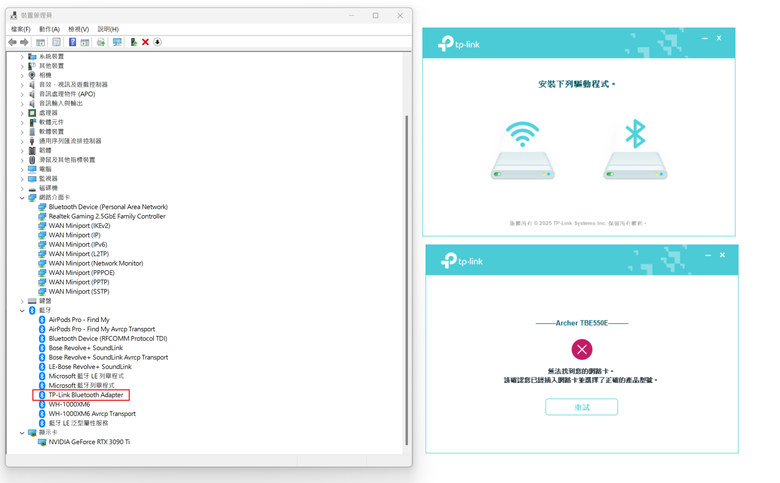Viewport: 780px width, 483px height.
Task: Toggle the show/hide console tree toolbar icon
Action: (x=40, y=42)
